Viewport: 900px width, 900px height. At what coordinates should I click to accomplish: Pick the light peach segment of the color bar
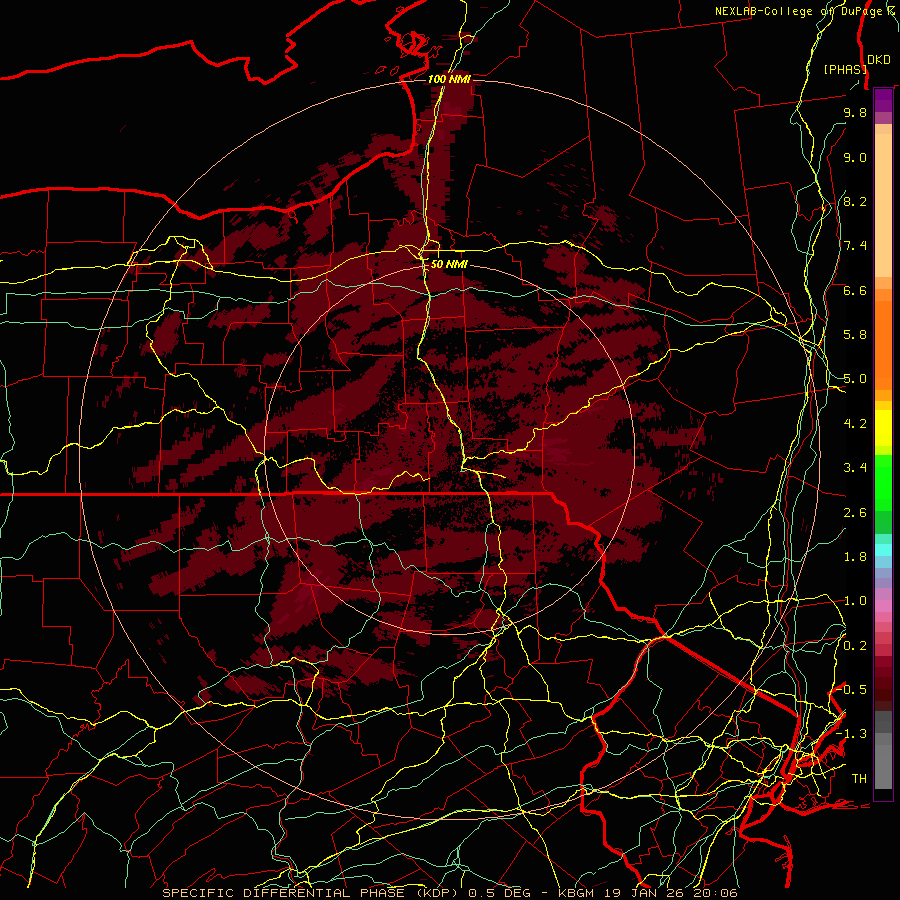pos(883,205)
